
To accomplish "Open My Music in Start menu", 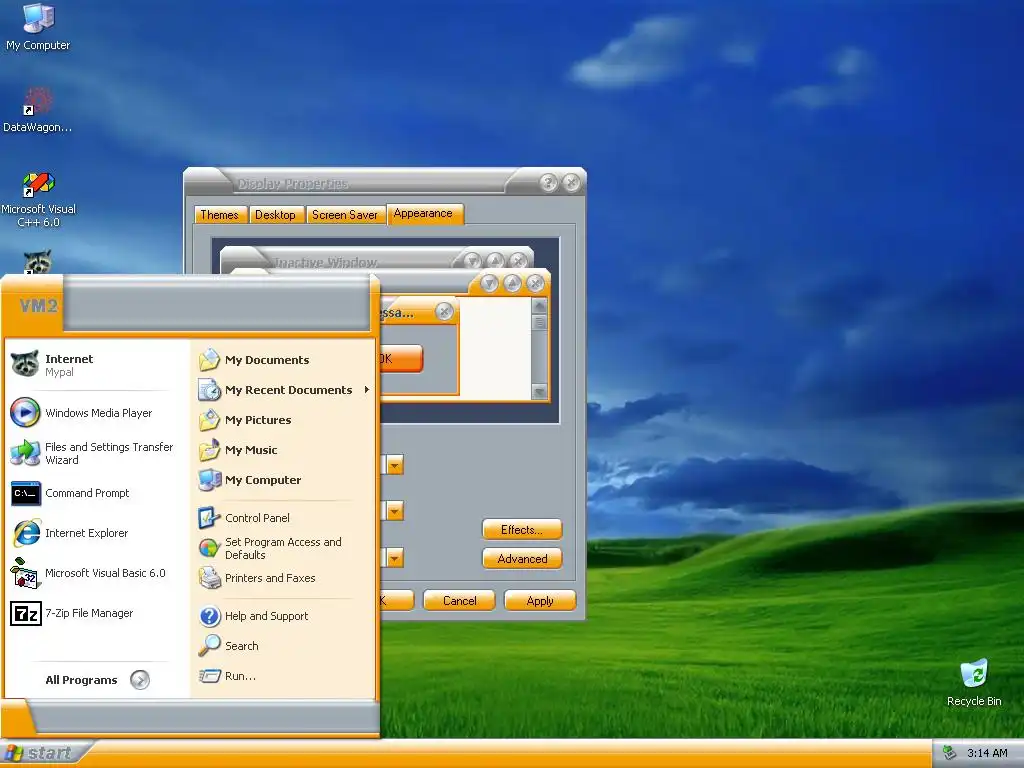I will pyautogui.click(x=284, y=450).
